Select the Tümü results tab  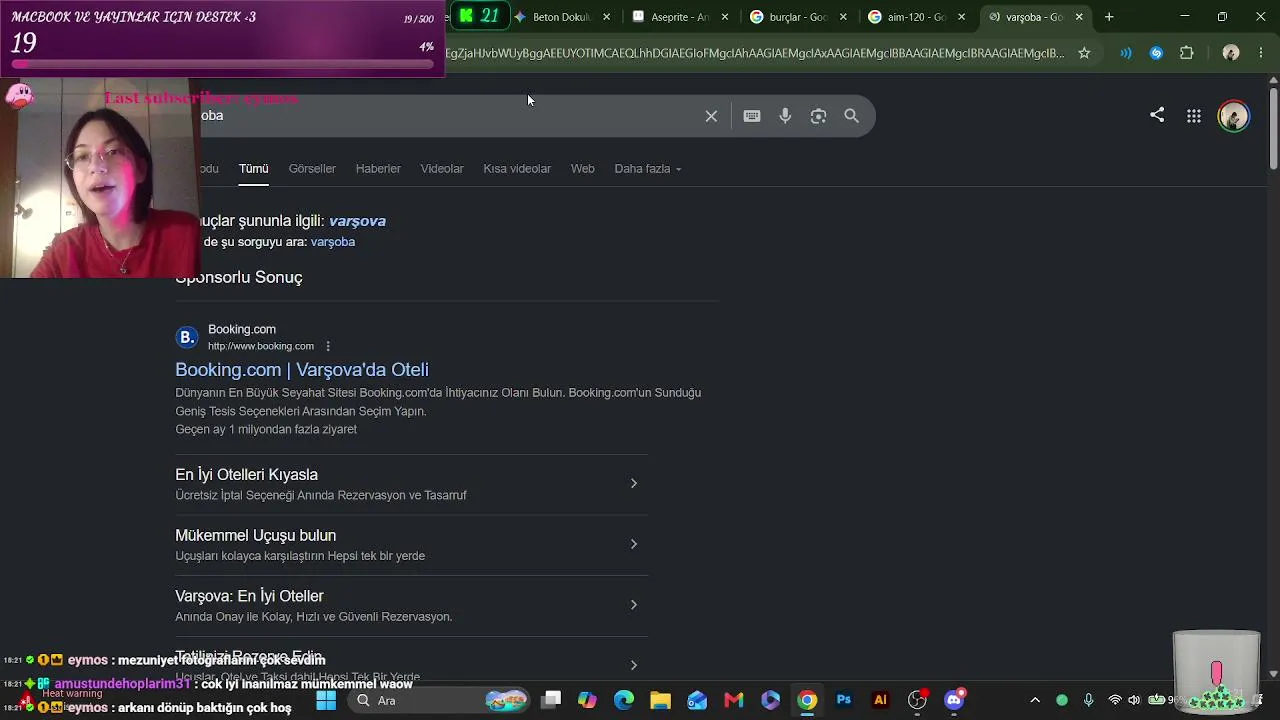(253, 169)
